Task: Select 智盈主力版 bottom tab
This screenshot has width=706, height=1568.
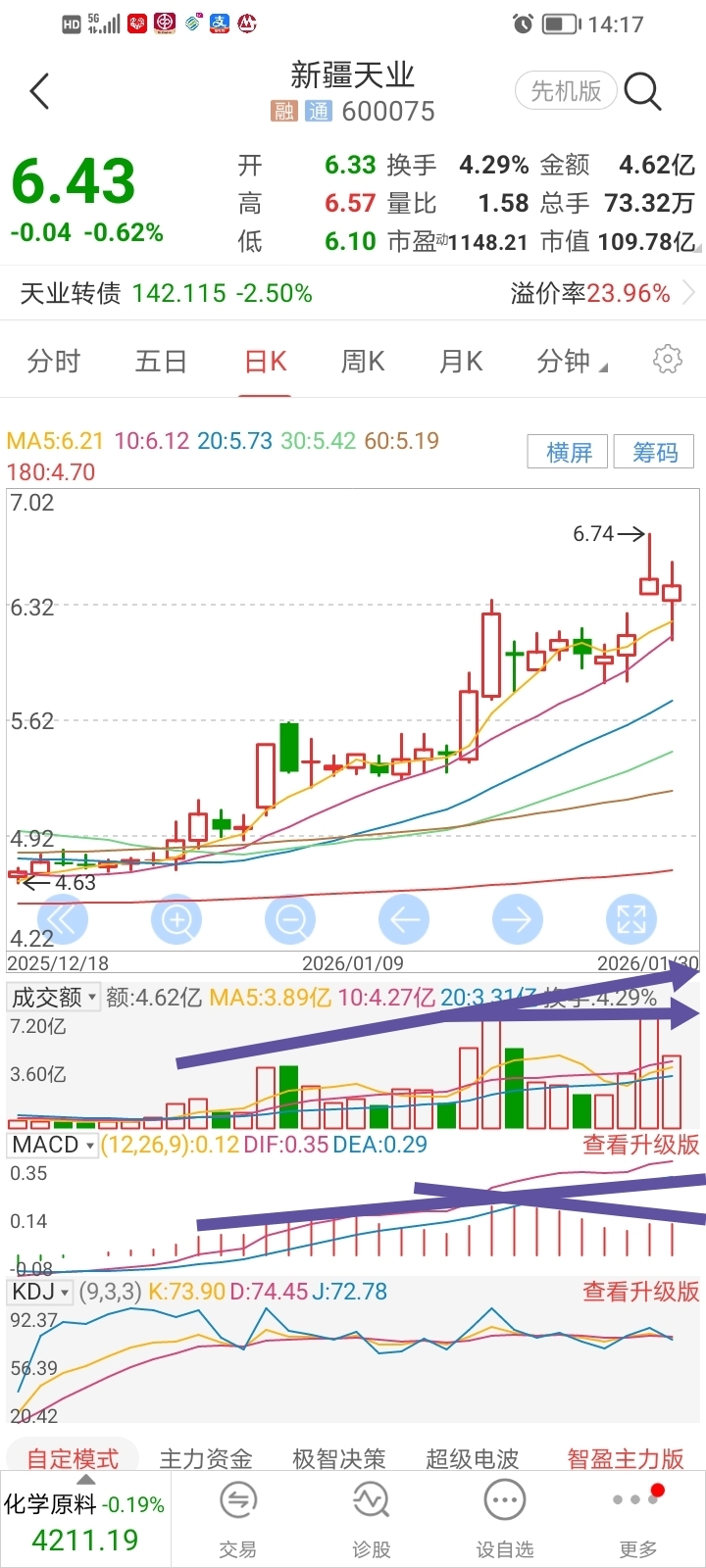Action: tap(626, 1458)
